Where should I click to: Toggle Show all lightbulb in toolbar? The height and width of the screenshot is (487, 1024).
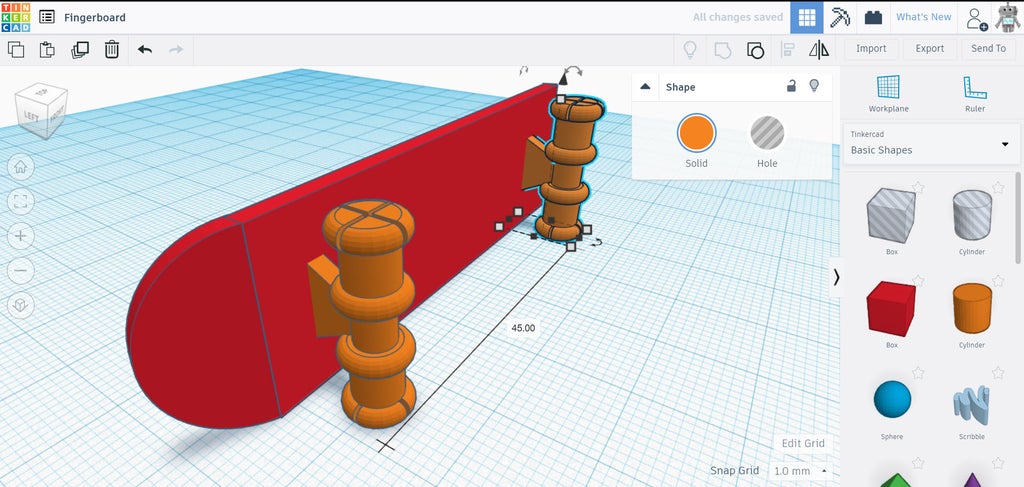(x=690, y=50)
